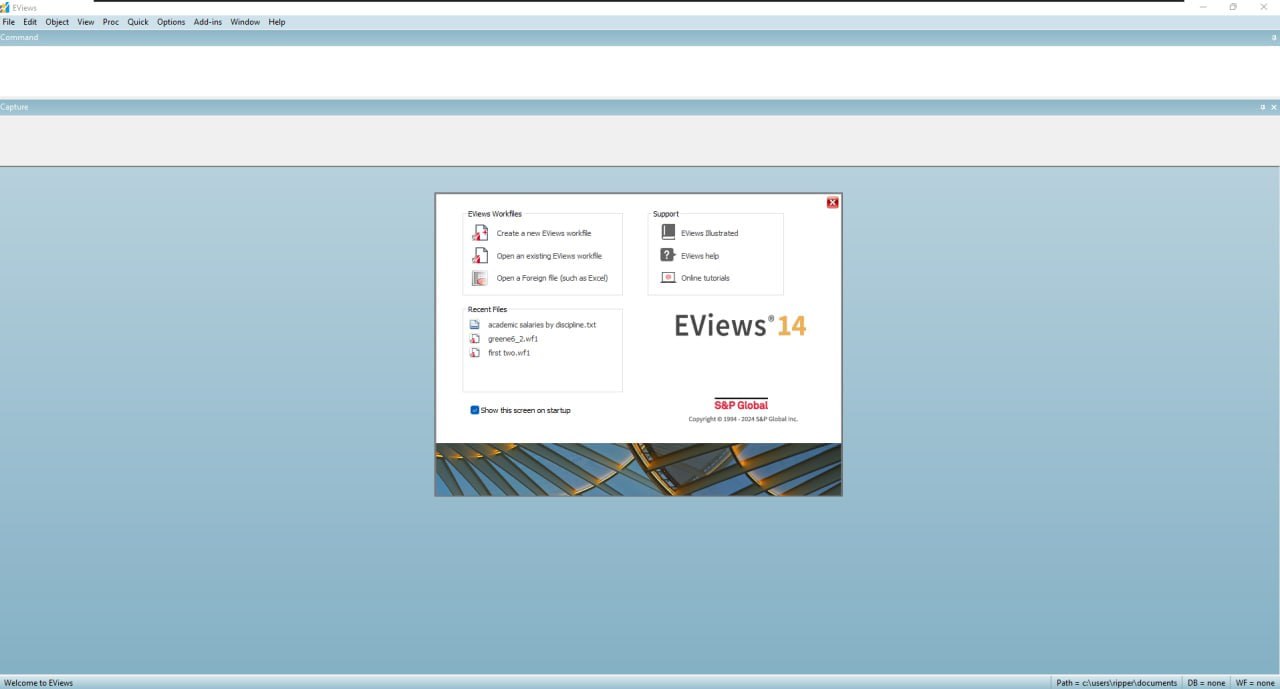Open the Add-ins menu
This screenshot has height=689, width=1280.
(x=208, y=22)
